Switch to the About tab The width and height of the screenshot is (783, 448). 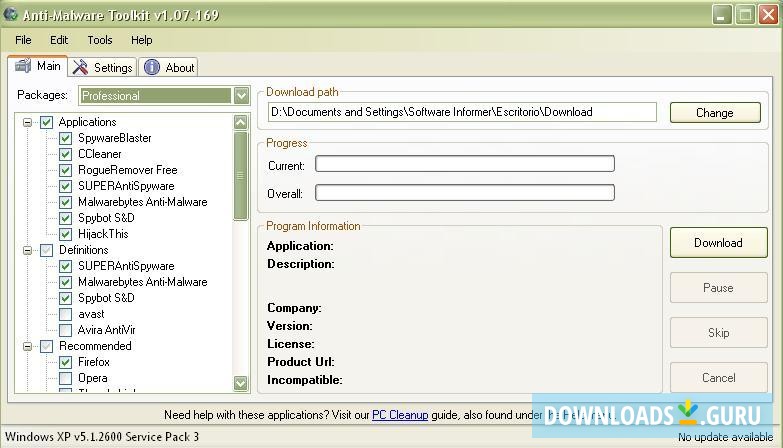pyautogui.click(x=169, y=67)
